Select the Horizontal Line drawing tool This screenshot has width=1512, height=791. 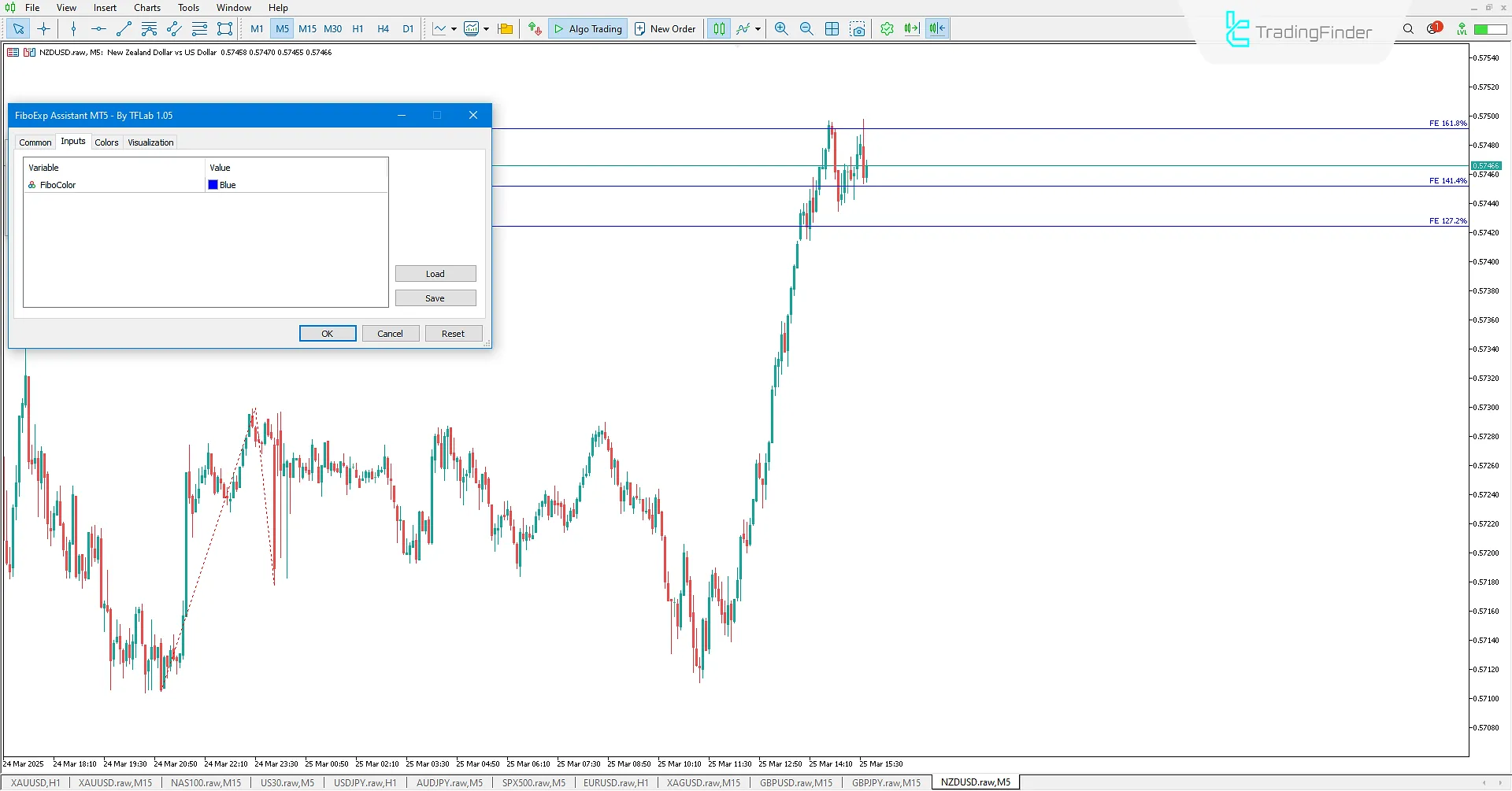click(x=98, y=28)
